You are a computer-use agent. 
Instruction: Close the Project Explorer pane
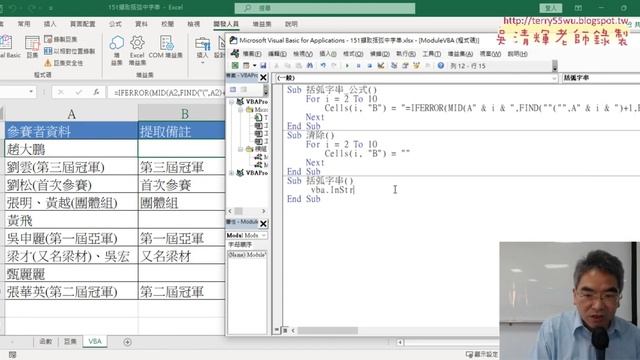[x=263, y=78]
